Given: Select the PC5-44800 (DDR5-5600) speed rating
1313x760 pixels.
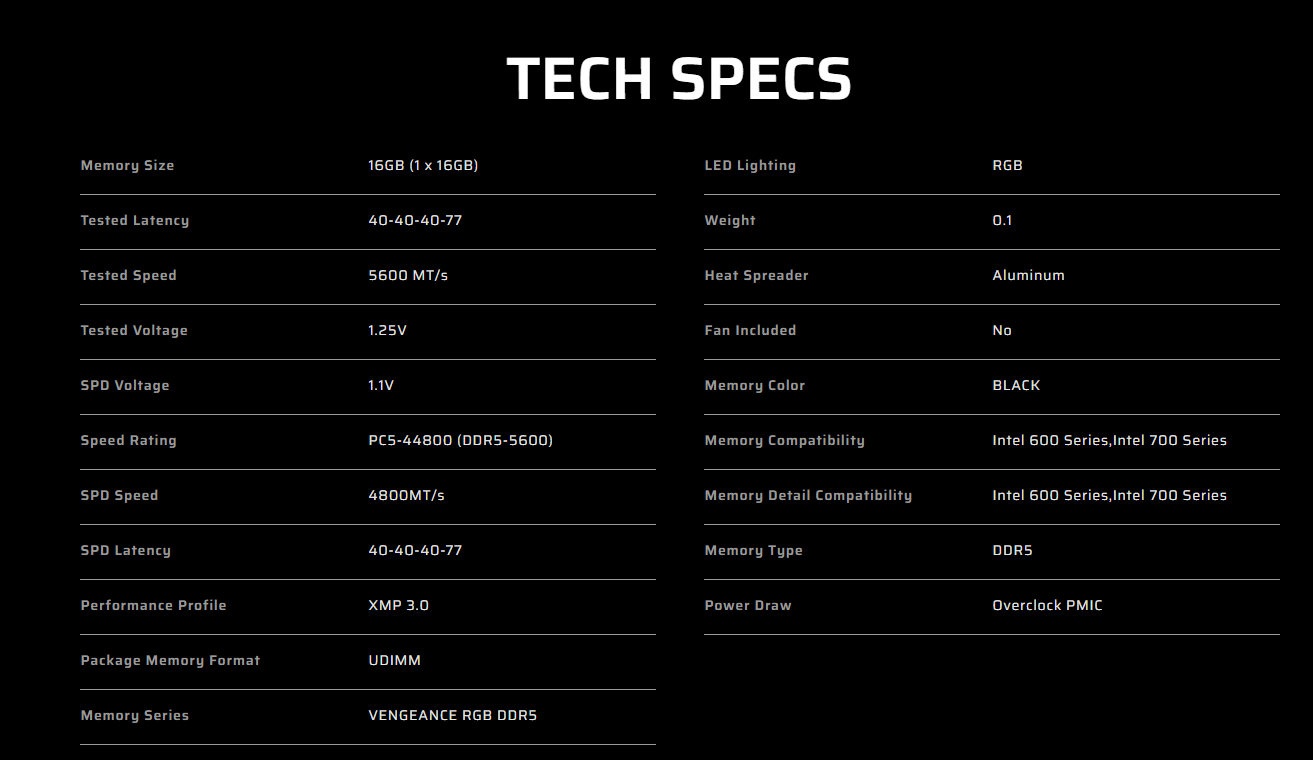Looking at the screenshot, I should click(460, 440).
